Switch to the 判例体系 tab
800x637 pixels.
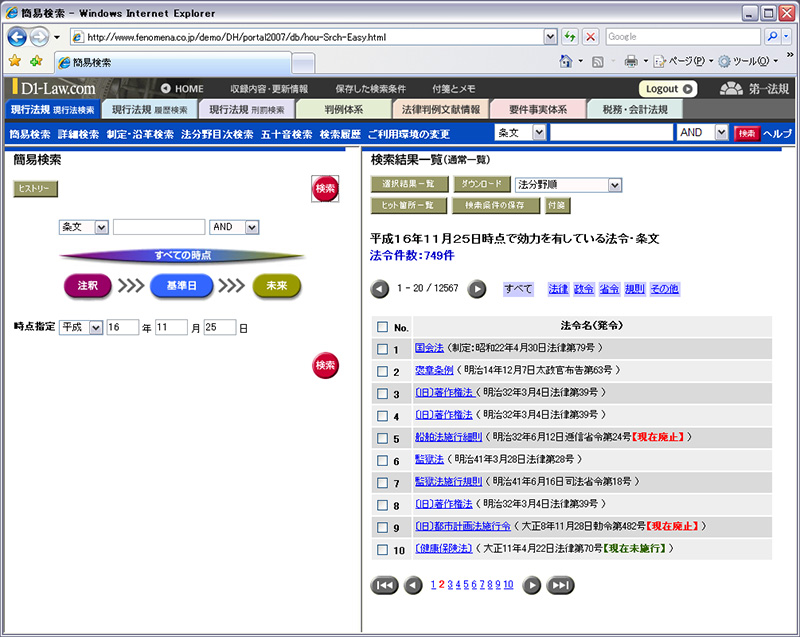pyautogui.click(x=344, y=109)
